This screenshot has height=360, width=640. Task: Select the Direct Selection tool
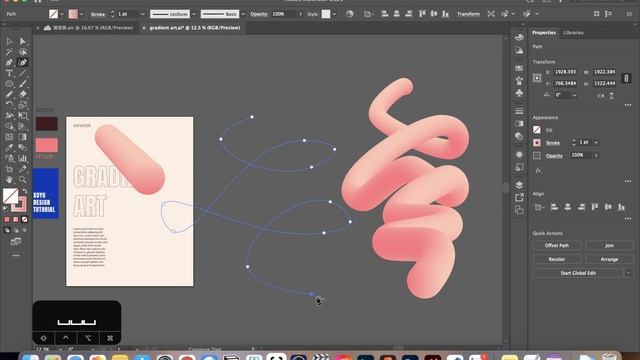pos(23,41)
